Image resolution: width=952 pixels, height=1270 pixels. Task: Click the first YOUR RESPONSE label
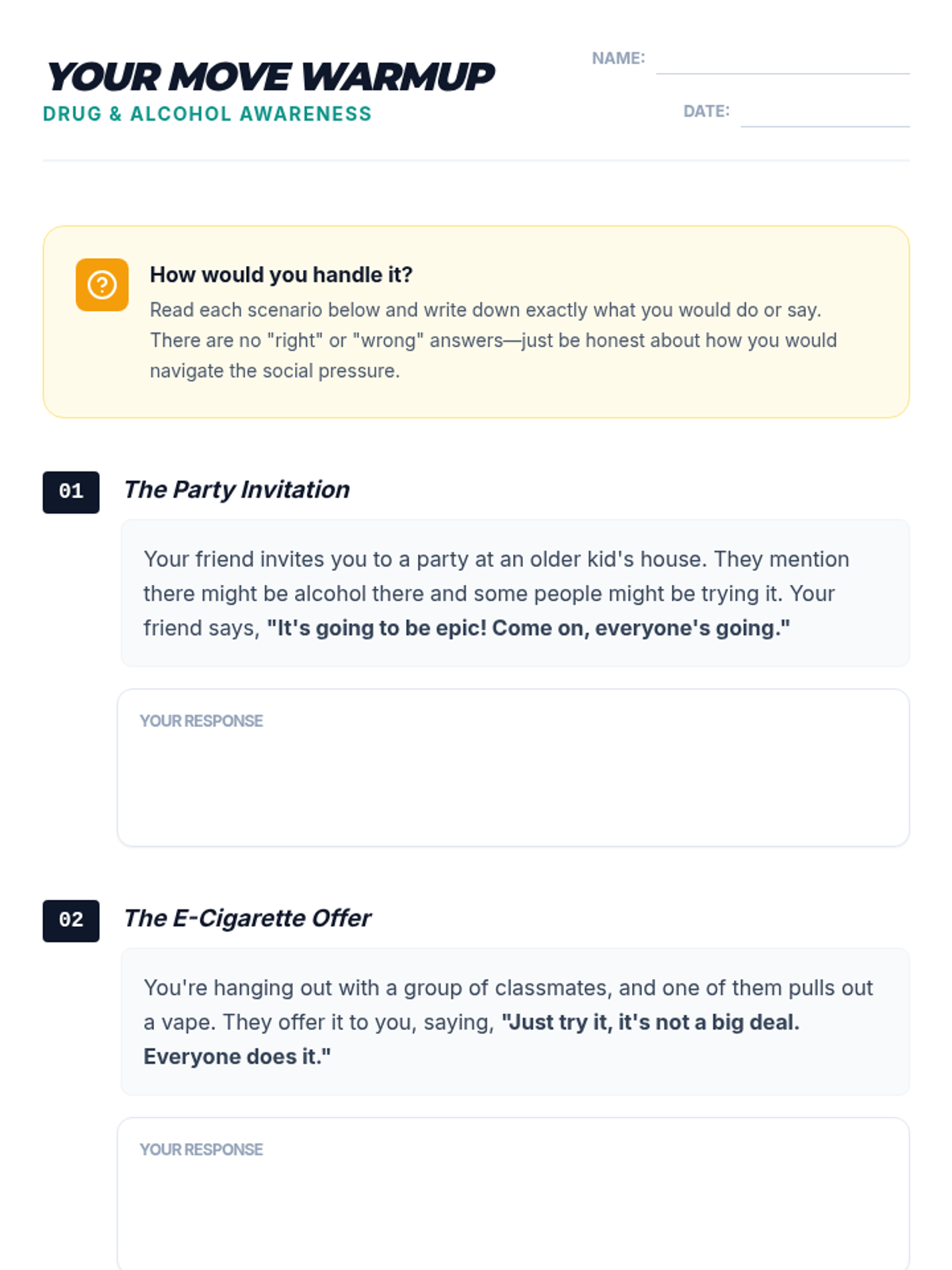202,721
